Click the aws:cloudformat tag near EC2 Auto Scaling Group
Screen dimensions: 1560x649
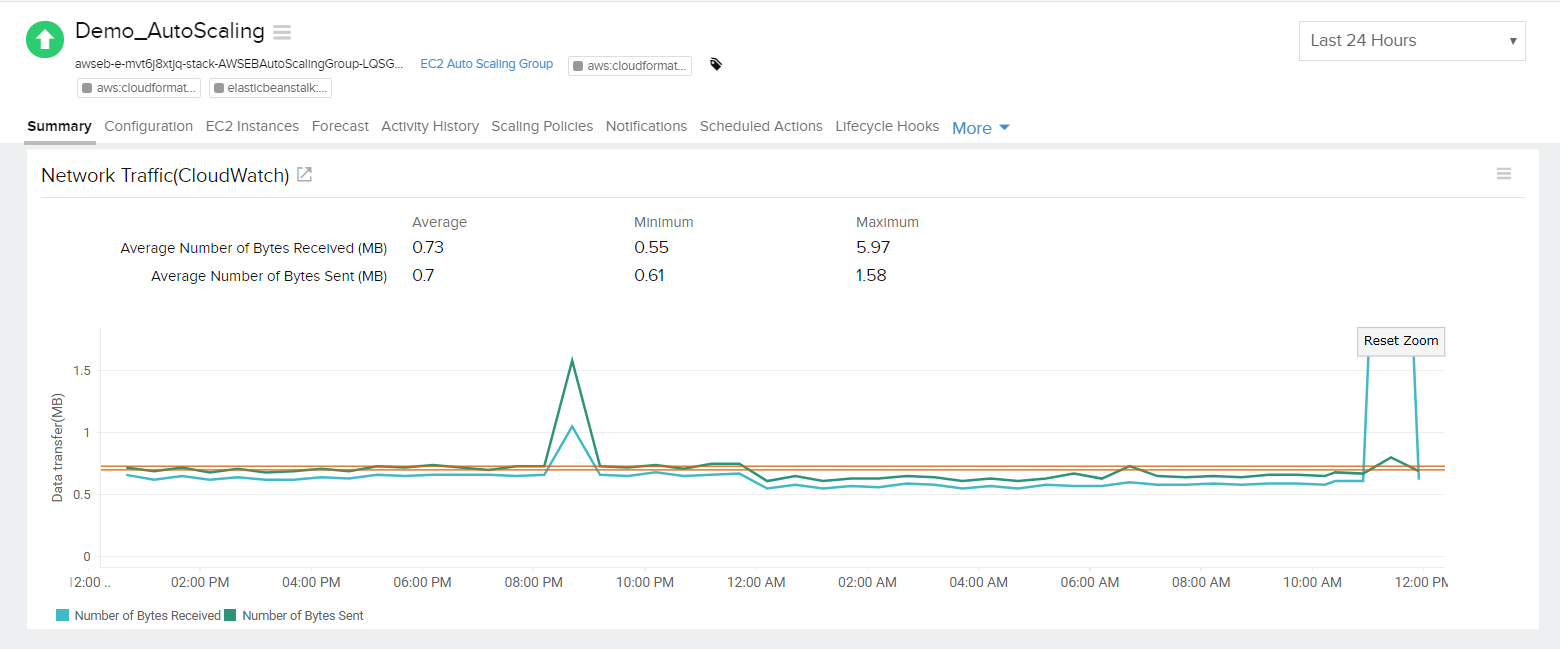click(x=629, y=65)
